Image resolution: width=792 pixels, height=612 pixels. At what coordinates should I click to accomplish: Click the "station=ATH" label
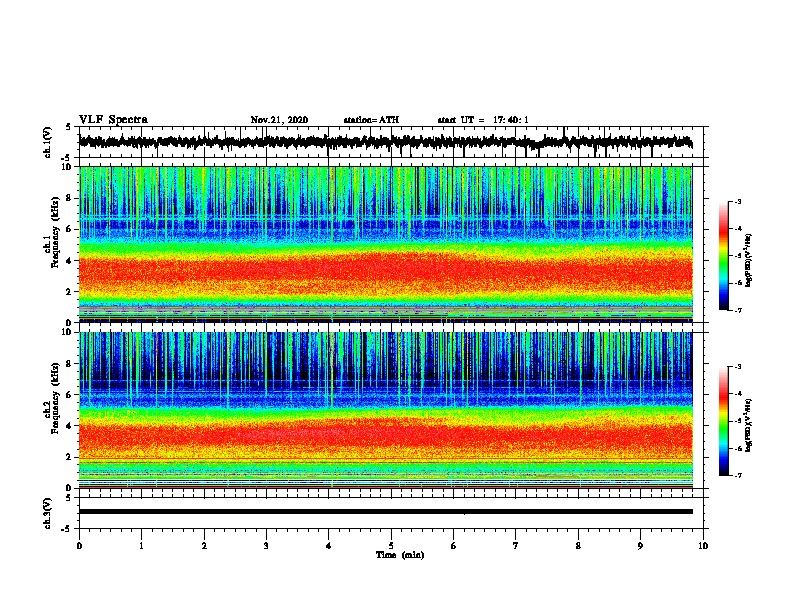click(x=371, y=120)
